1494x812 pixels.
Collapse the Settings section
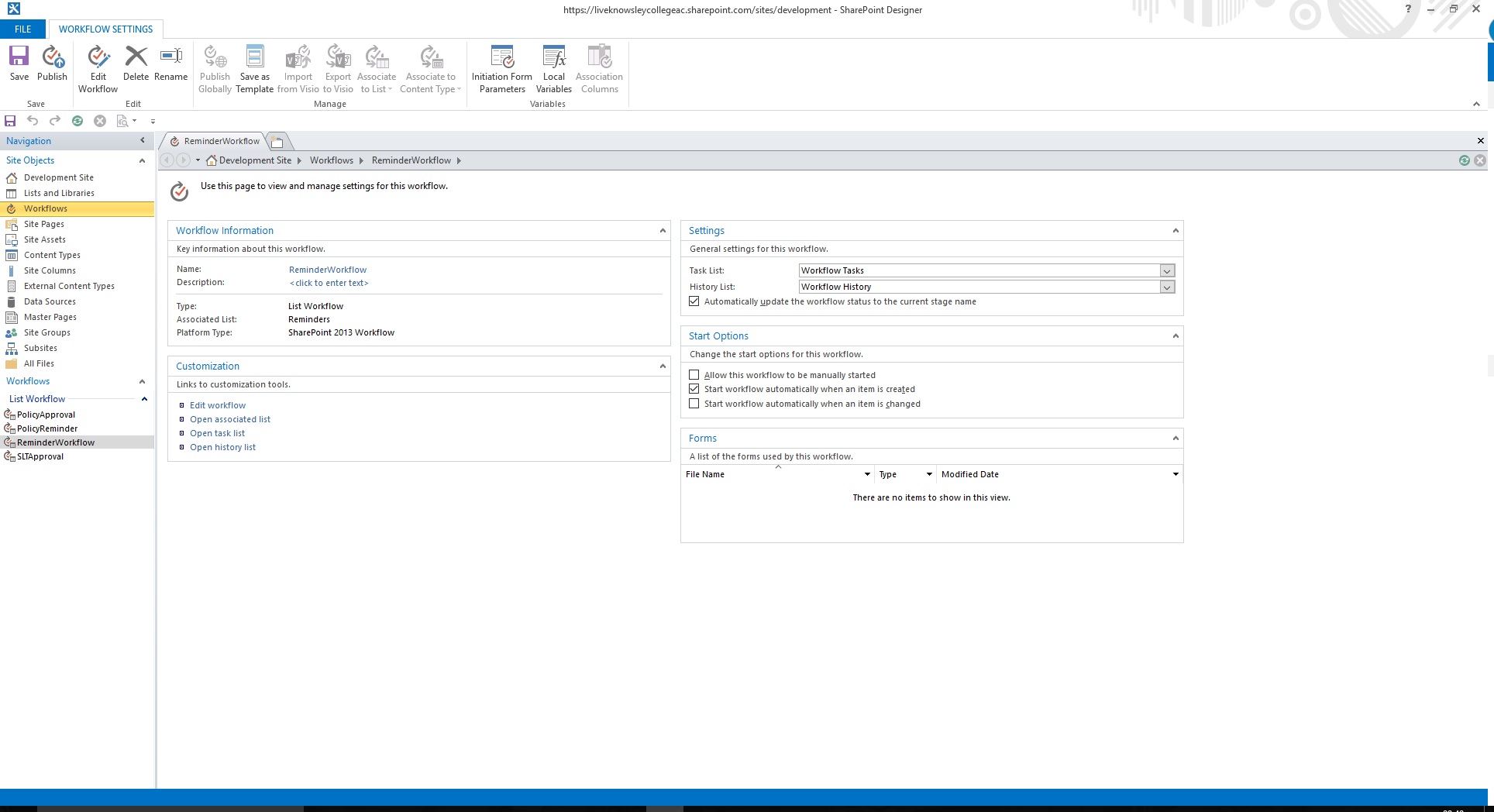[x=1176, y=230]
